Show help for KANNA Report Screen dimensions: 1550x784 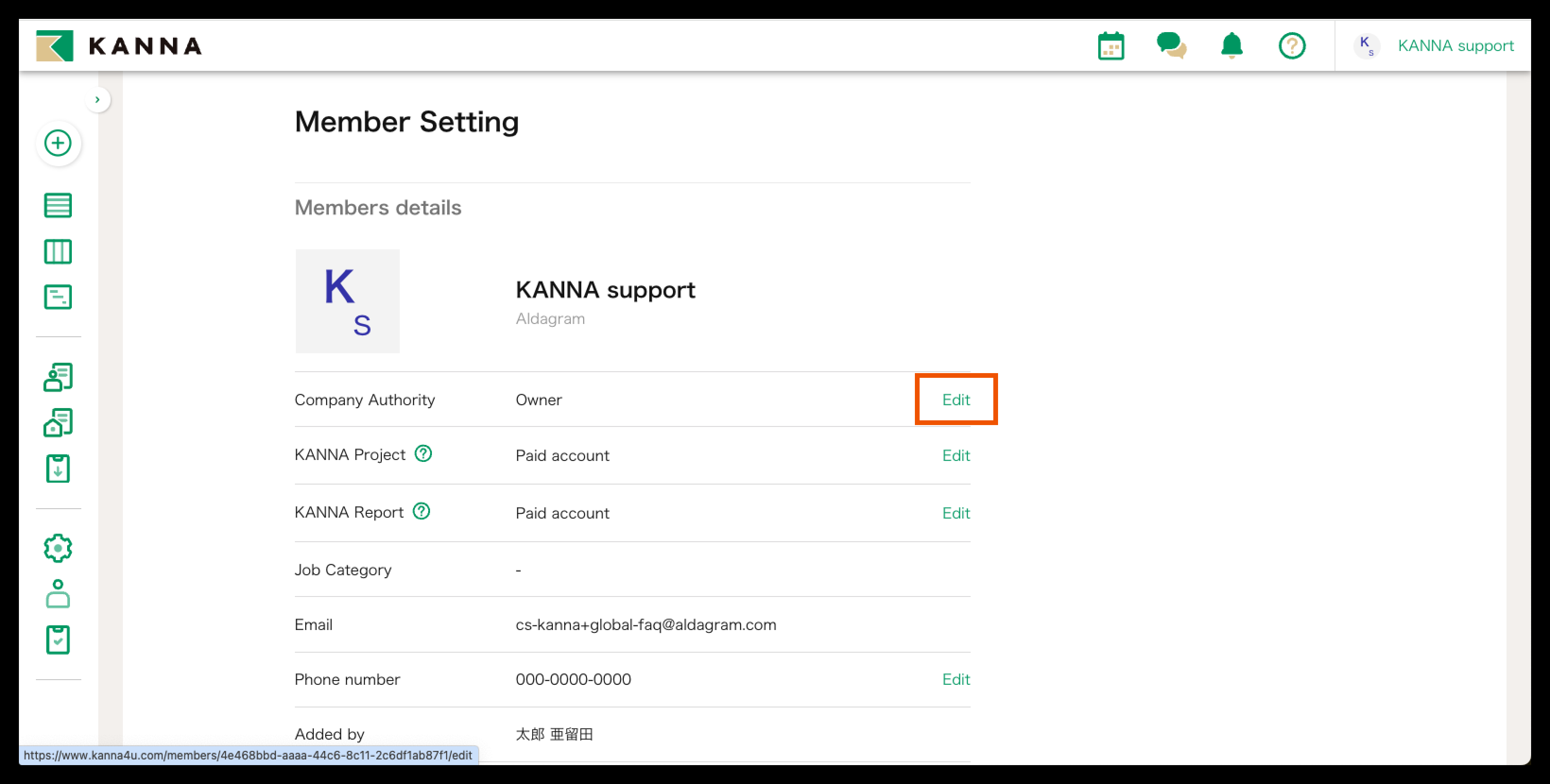[421, 511]
